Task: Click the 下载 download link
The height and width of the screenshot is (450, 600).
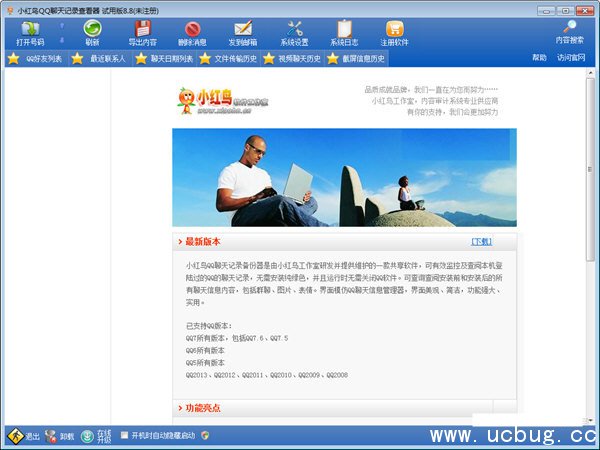Action: tap(481, 241)
